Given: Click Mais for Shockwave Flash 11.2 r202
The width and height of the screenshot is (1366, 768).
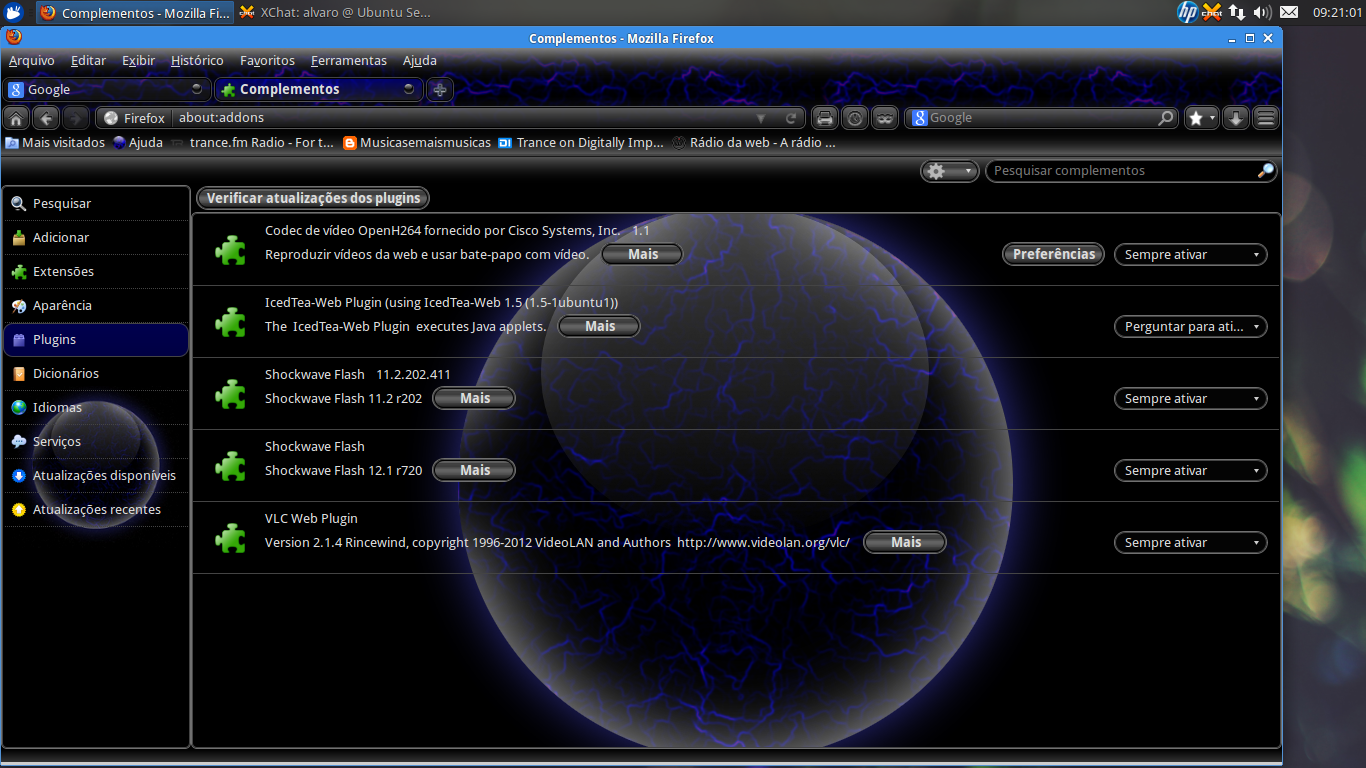Looking at the screenshot, I should (x=475, y=398).
